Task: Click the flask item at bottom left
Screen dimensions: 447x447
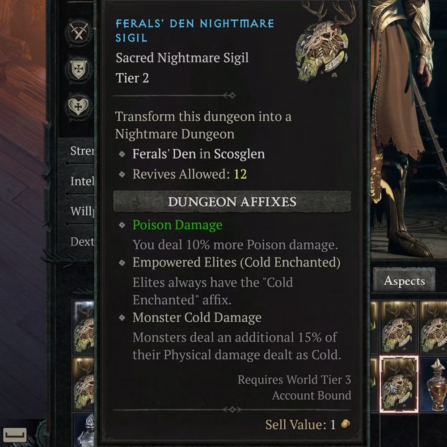Action: coord(84,430)
